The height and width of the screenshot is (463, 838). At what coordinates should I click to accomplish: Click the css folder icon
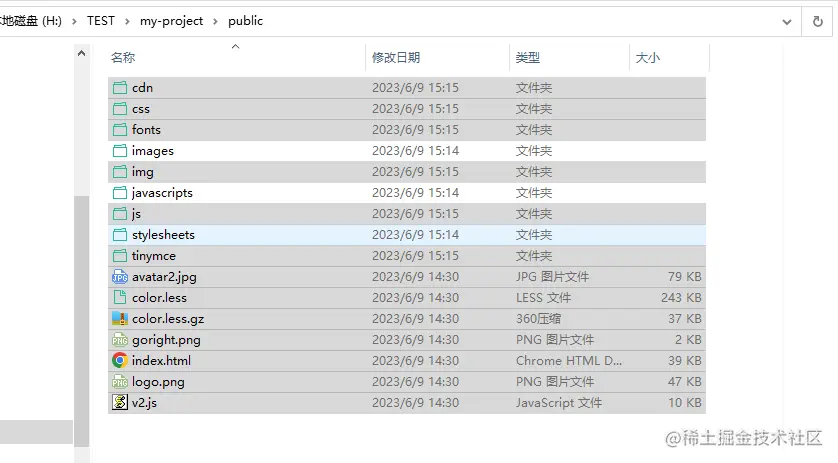click(x=120, y=109)
